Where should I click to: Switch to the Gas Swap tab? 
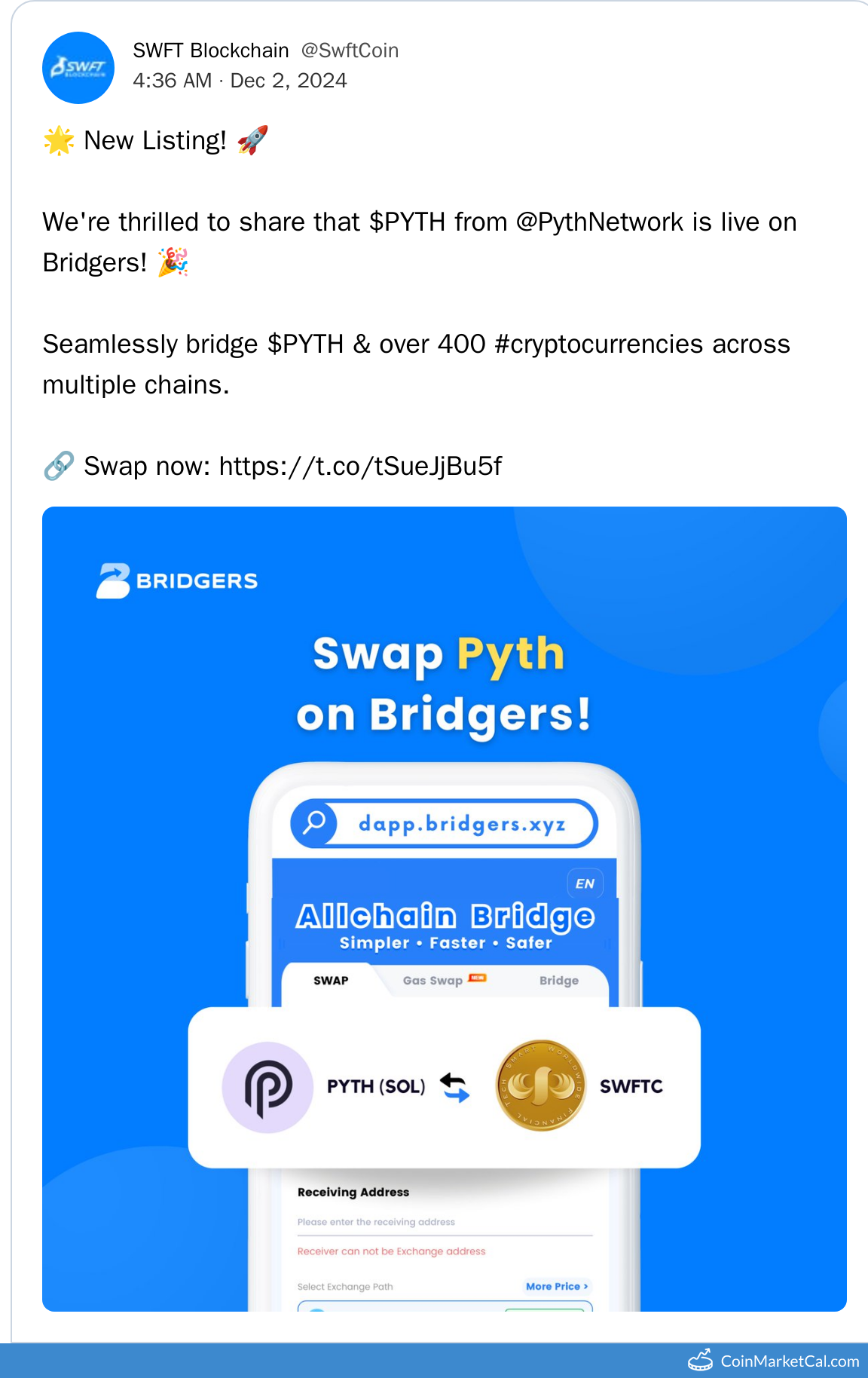[433, 980]
